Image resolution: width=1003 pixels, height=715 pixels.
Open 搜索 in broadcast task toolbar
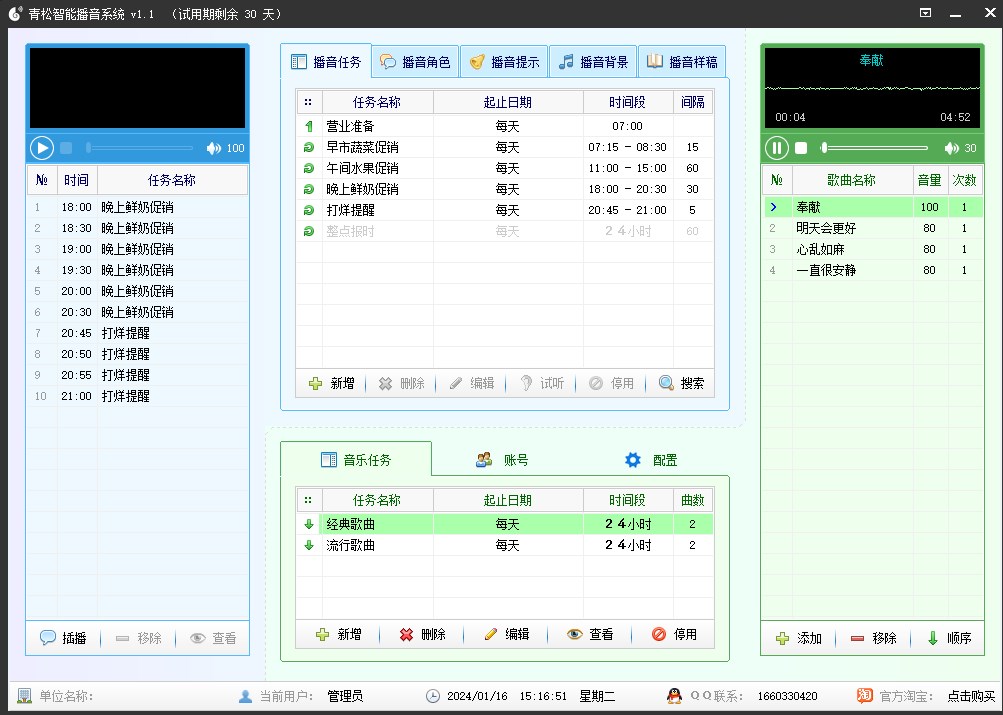tap(681, 383)
